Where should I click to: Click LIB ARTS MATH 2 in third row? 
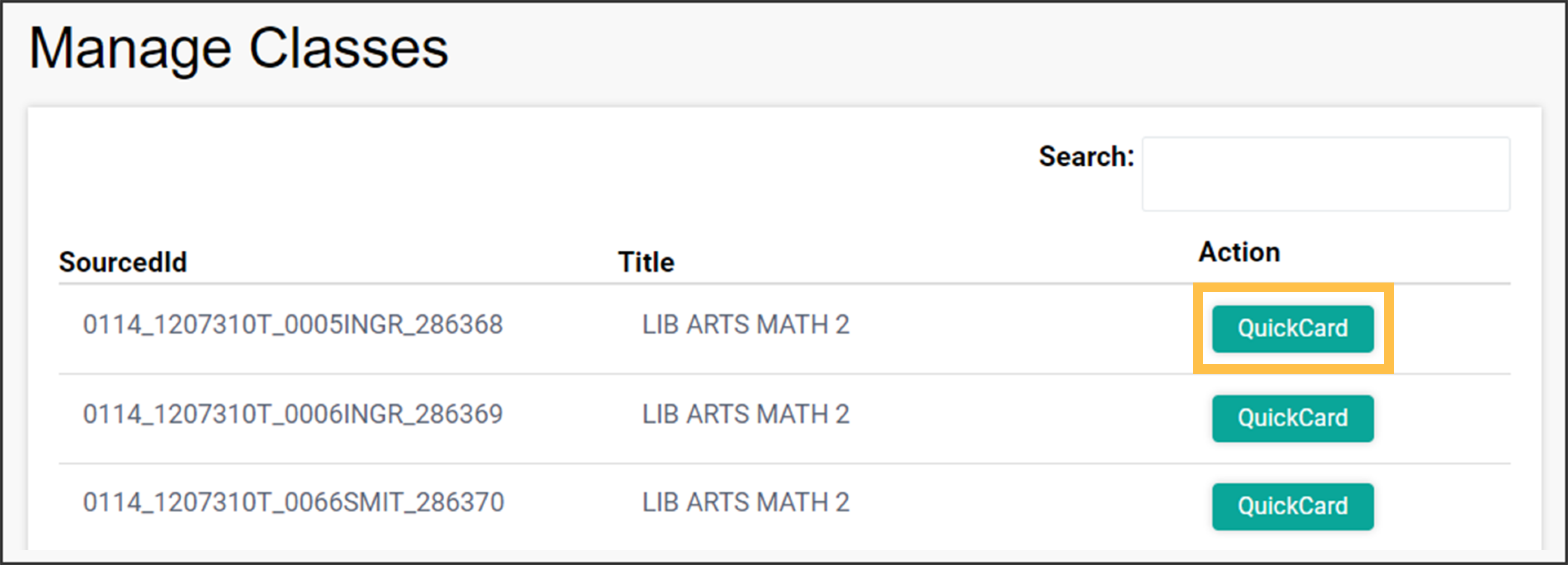(746, 502)
